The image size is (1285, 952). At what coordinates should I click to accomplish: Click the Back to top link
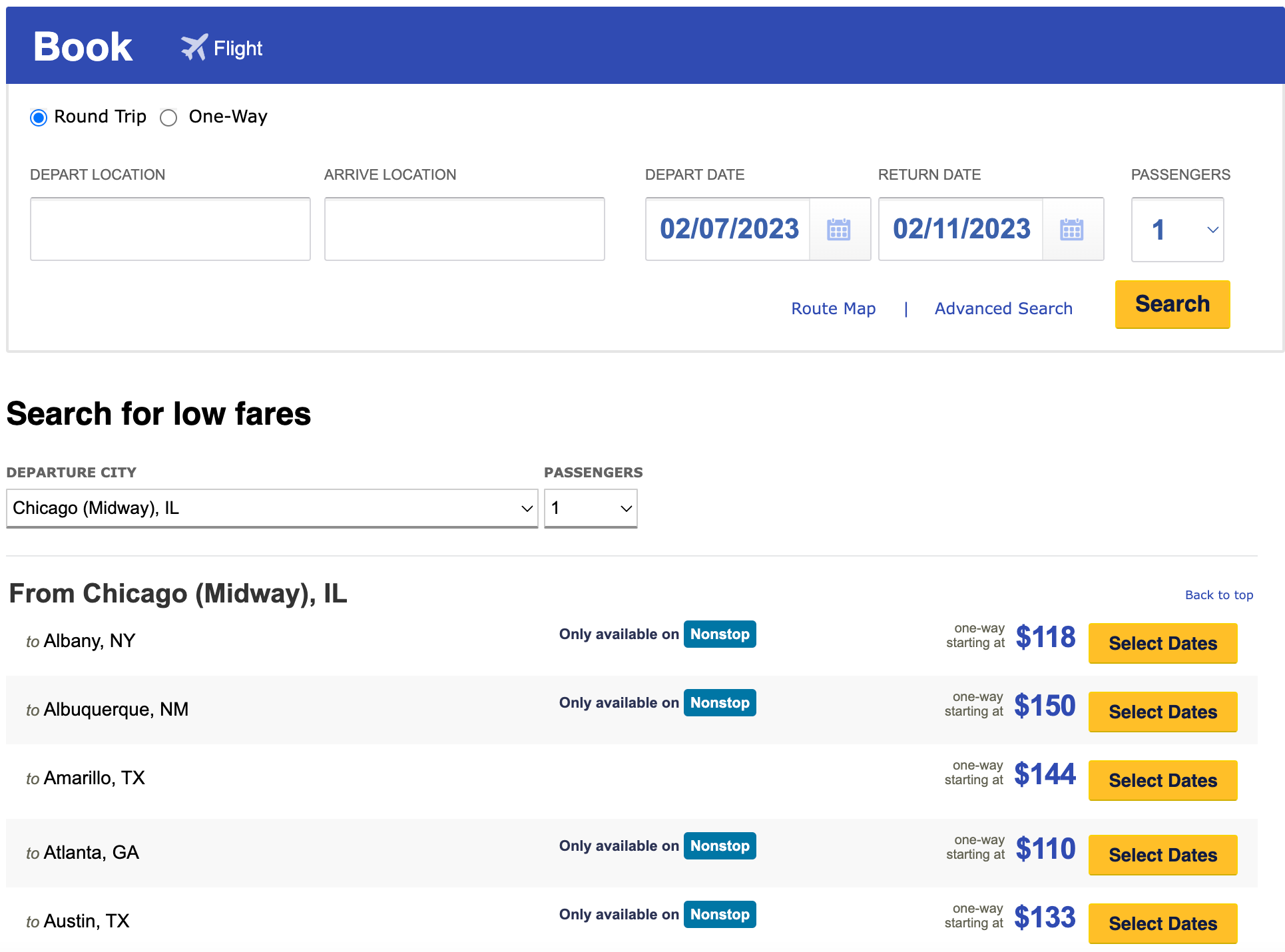point(1218,595)
